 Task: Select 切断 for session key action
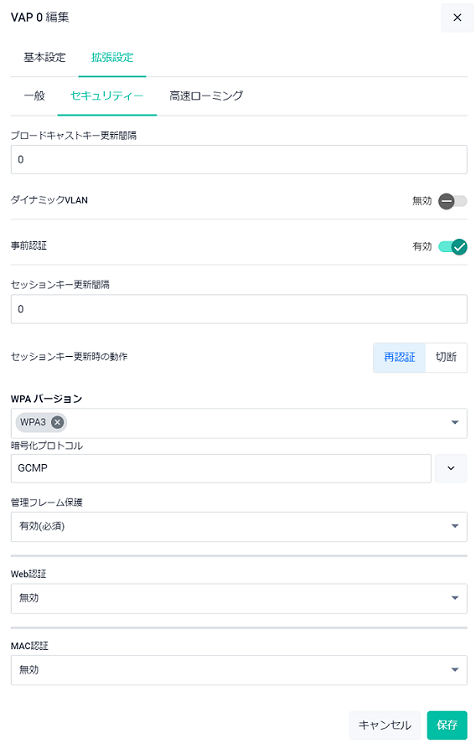[446, 357]
